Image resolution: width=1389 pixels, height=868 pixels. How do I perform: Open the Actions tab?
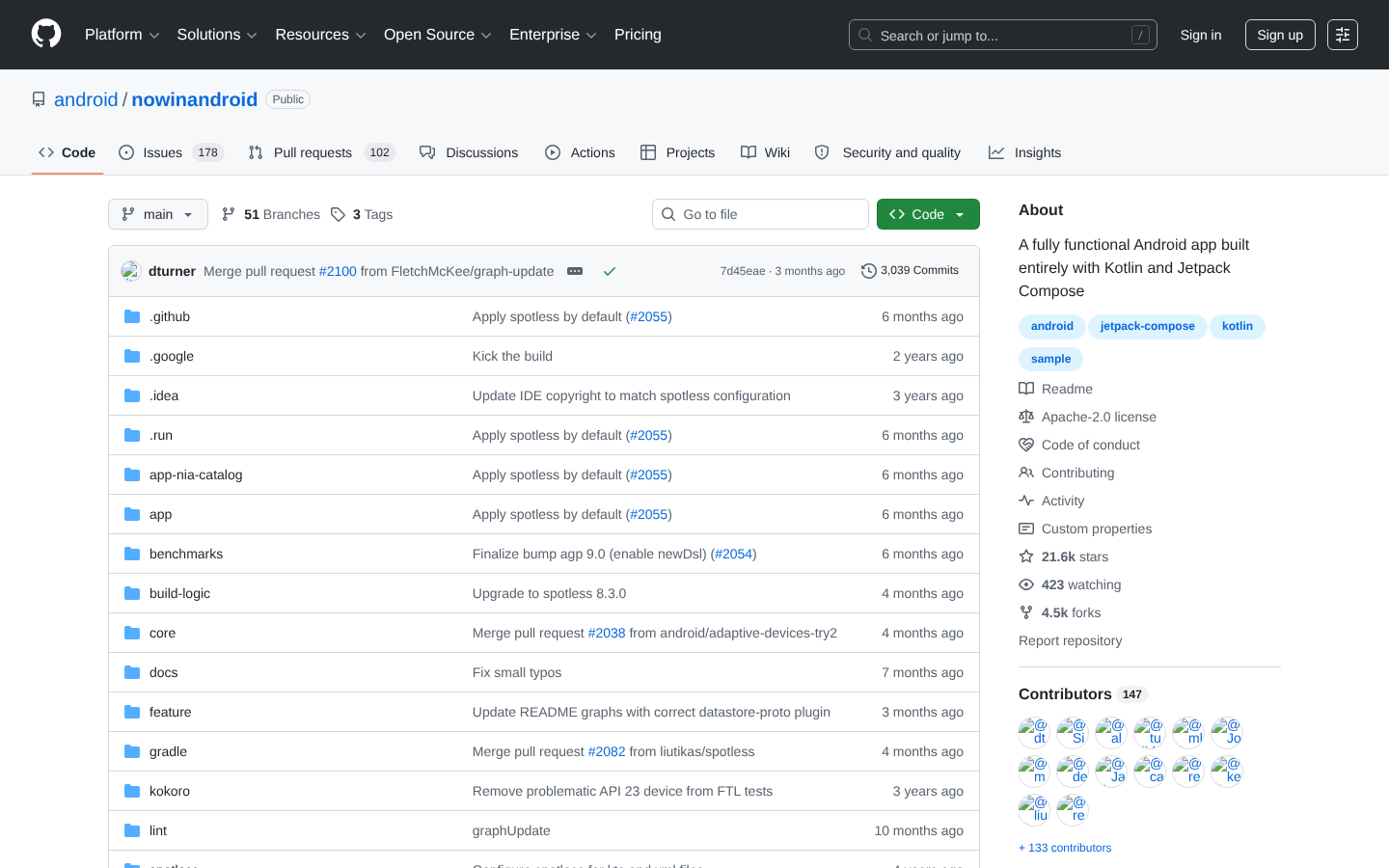coord(580,152)
